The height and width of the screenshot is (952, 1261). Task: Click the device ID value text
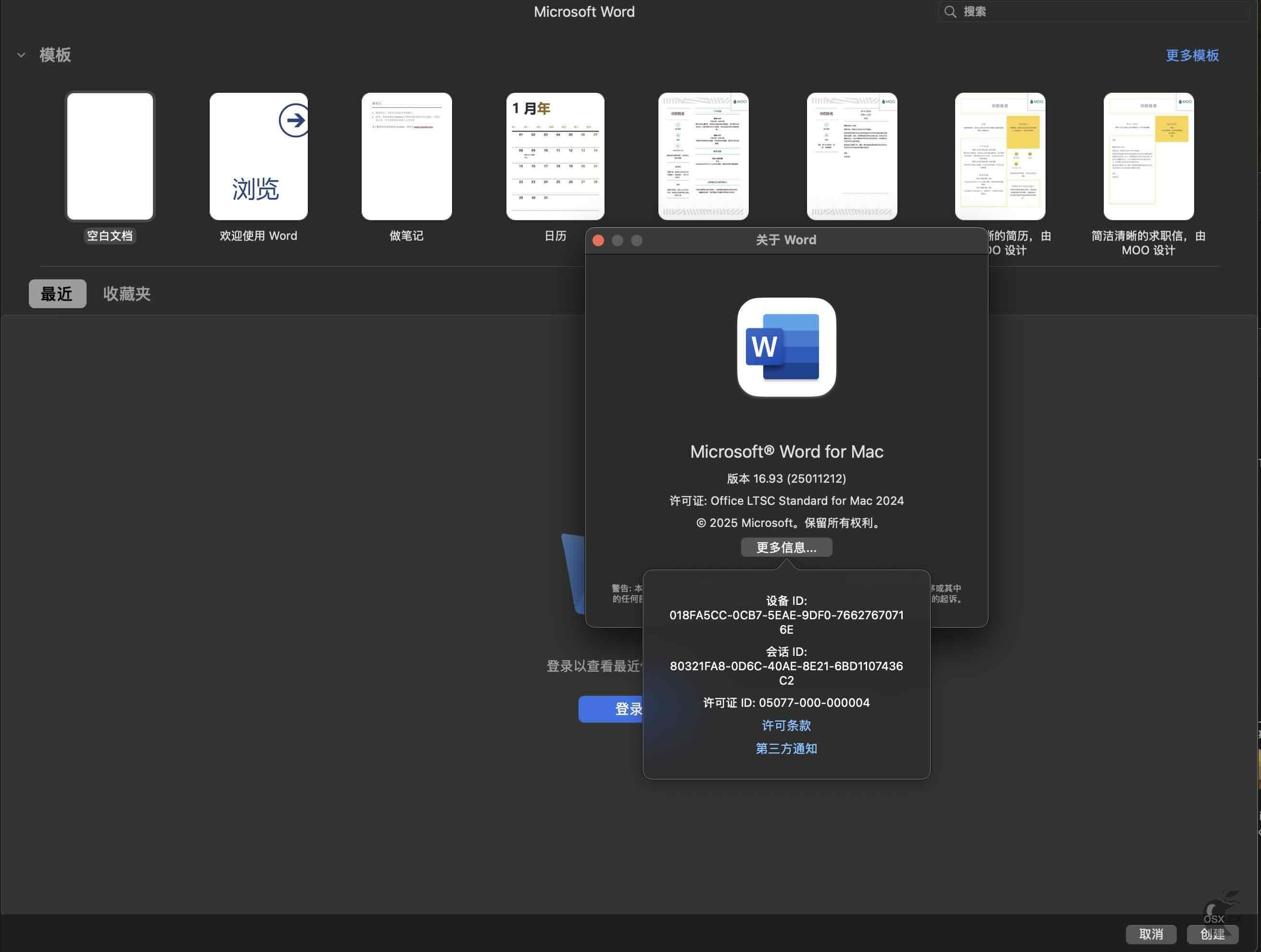pos(786,622)
